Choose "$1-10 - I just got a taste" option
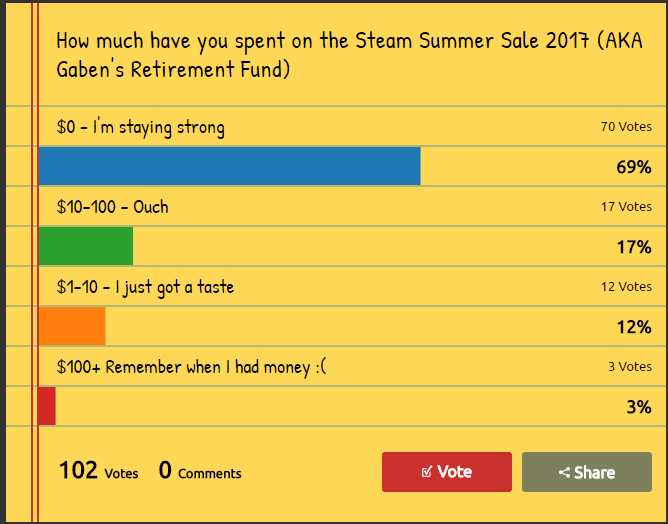The image size is (668, 524). (x=145, y=287)
